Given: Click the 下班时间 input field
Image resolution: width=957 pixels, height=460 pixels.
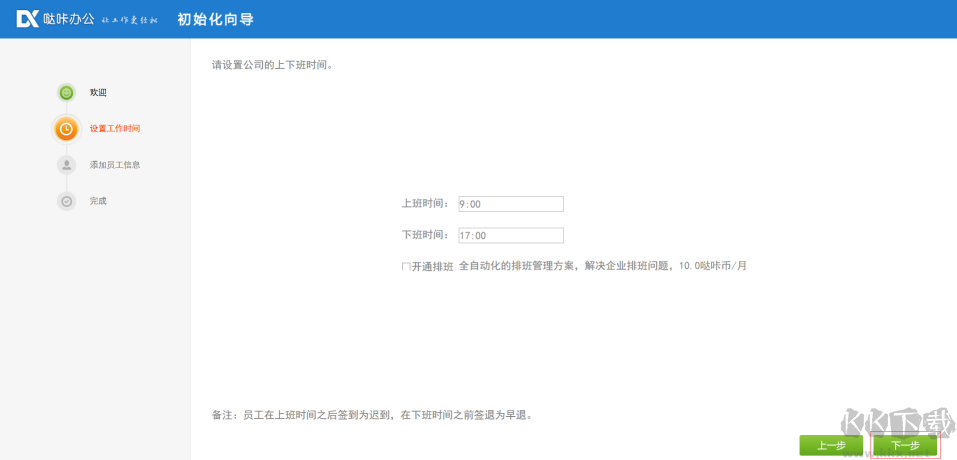Looking at the screenshot, I should click(x=511, y=235).
